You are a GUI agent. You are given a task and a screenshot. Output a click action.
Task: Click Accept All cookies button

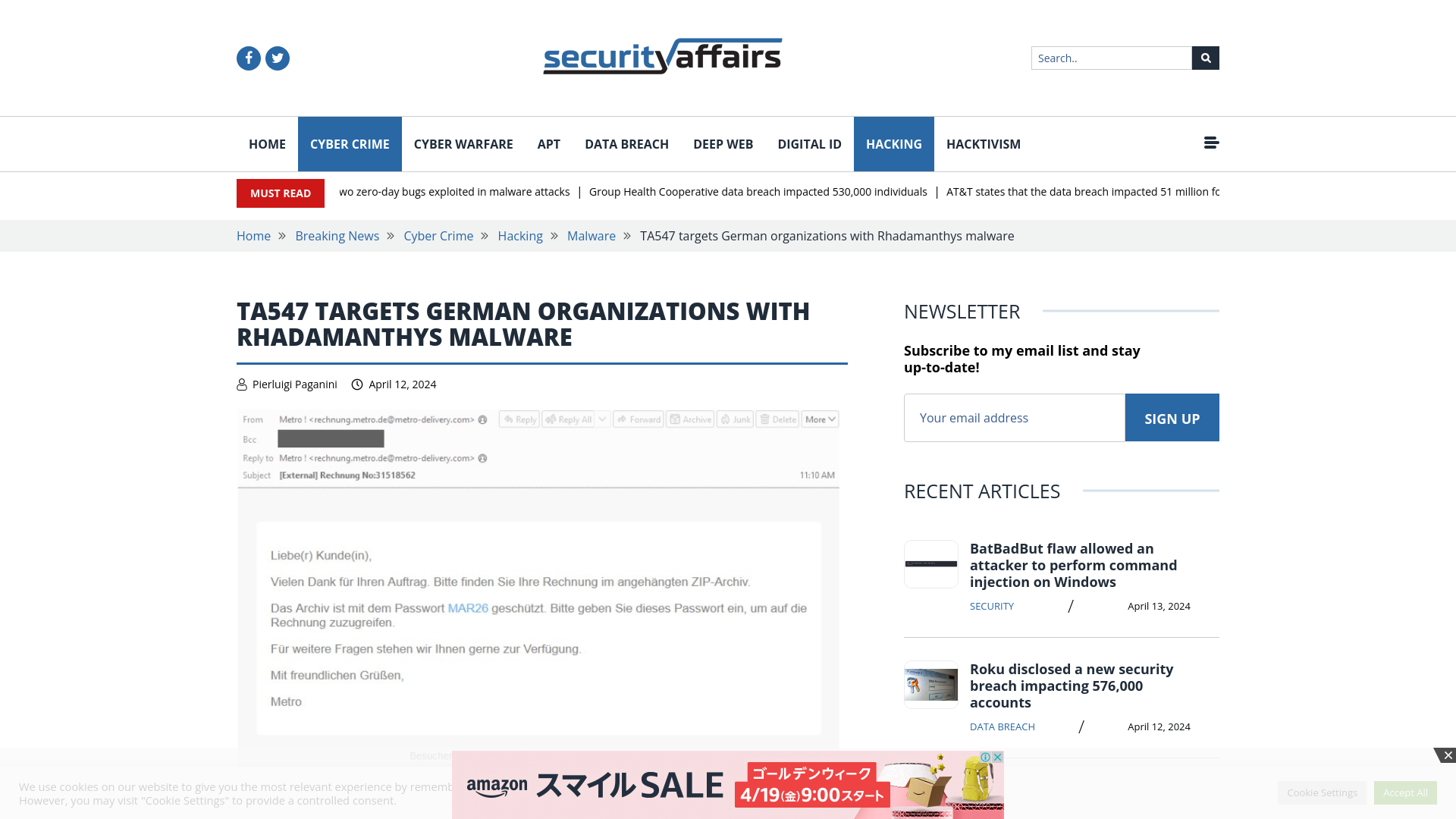pos(1405,792)
